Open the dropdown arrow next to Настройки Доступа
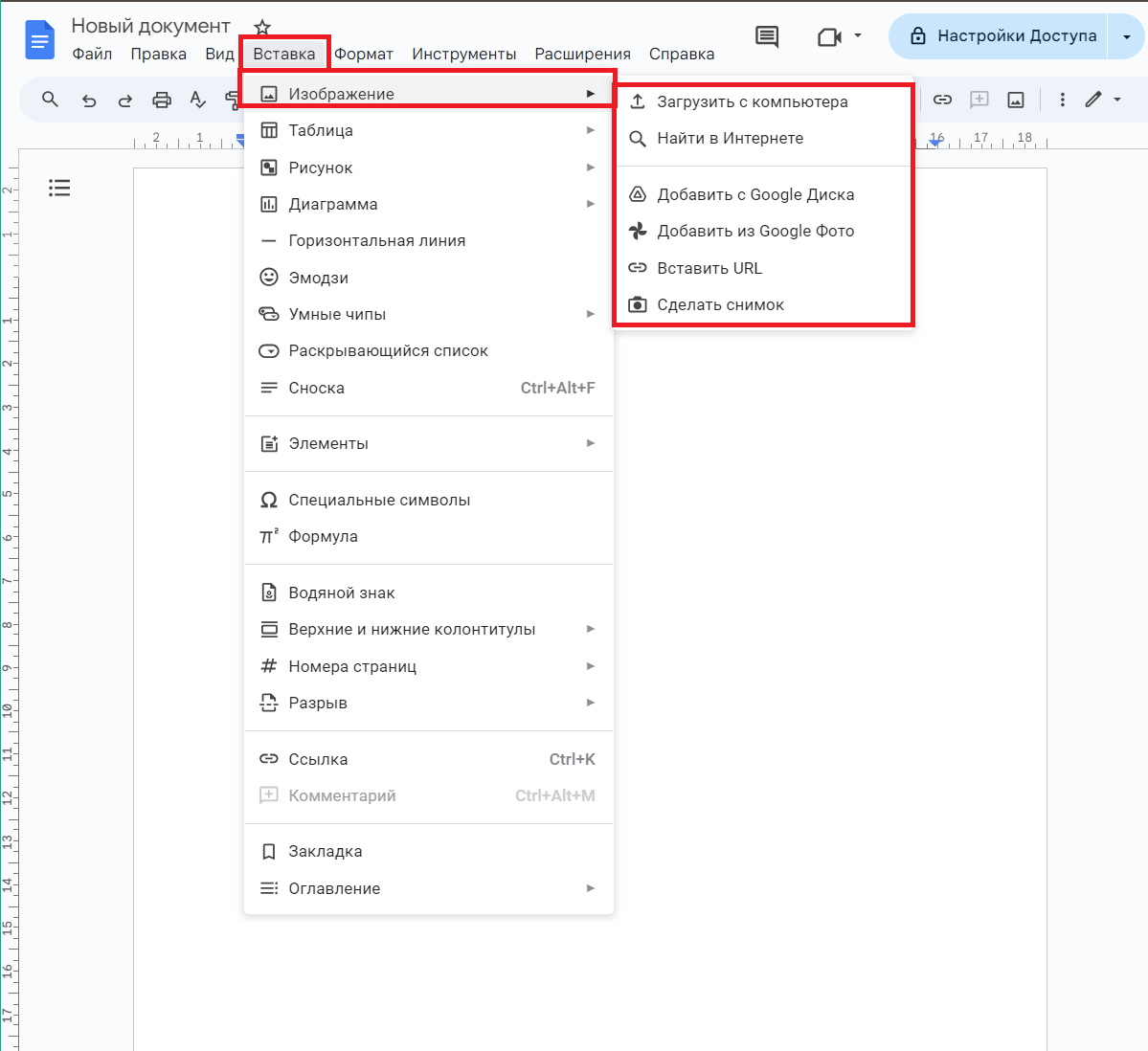The height and width of the screenshot is (1051, 1148). point(1126,36)
